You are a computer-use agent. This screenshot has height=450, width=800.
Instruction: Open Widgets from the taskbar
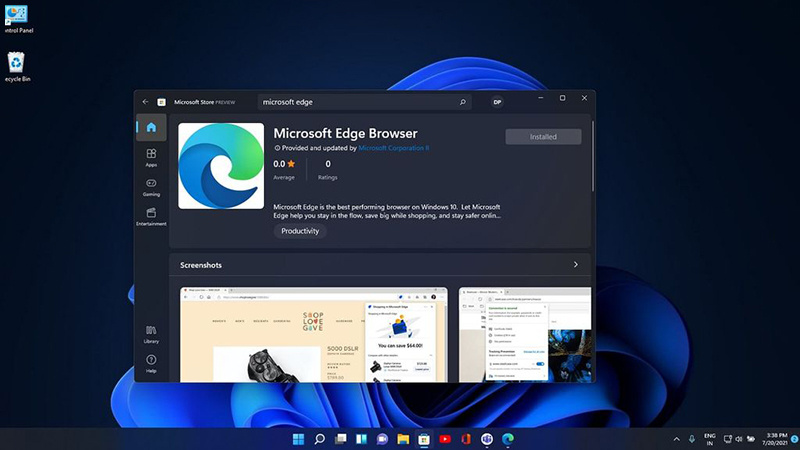(x=361, y=439)
